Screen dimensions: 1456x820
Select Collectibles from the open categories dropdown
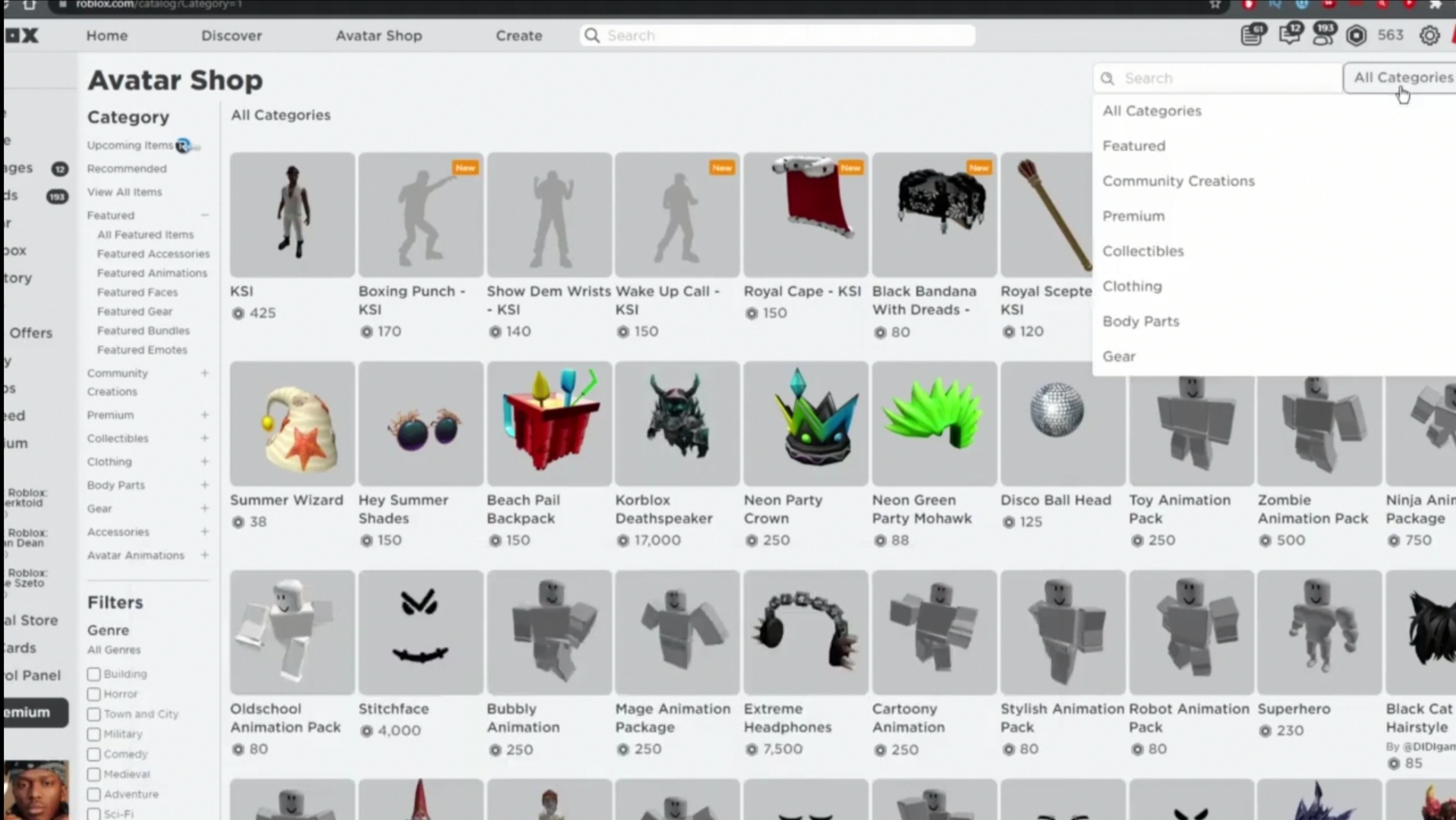click(1143, 251)
